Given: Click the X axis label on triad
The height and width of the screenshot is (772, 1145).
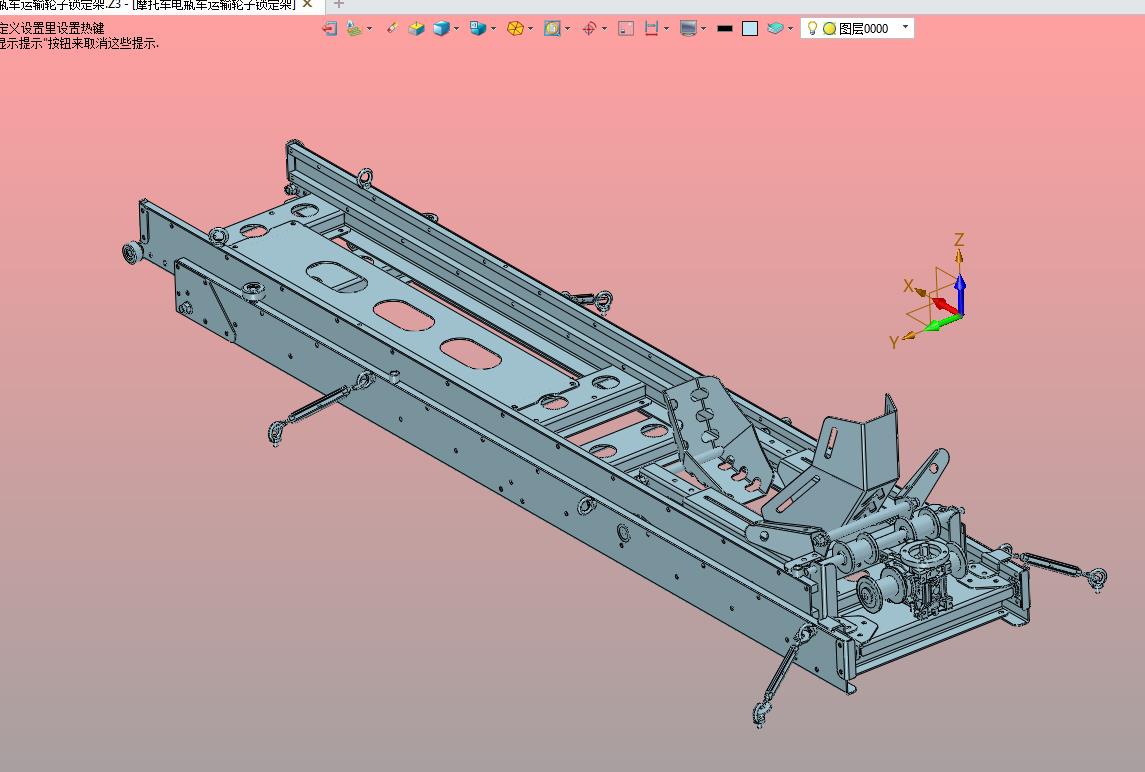Looking at the screenshot, I should tap(908, 286).
